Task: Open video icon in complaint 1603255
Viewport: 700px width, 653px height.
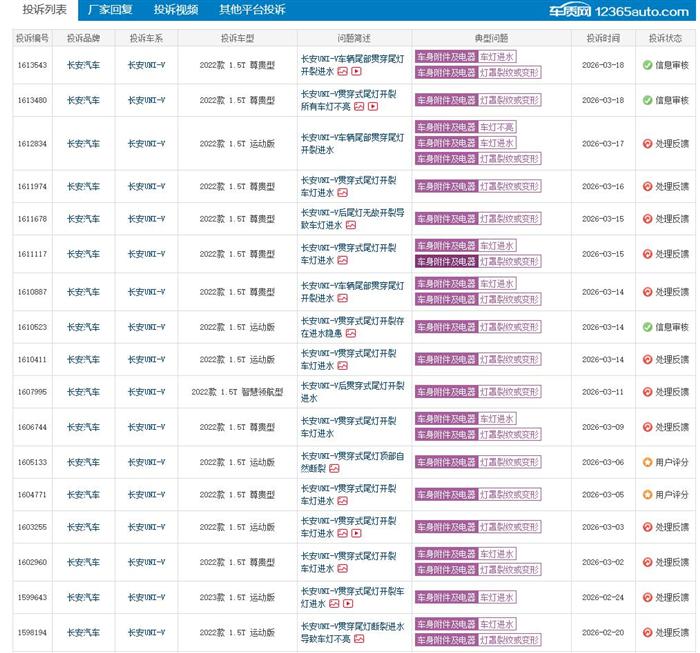Action: click(357, 535)
